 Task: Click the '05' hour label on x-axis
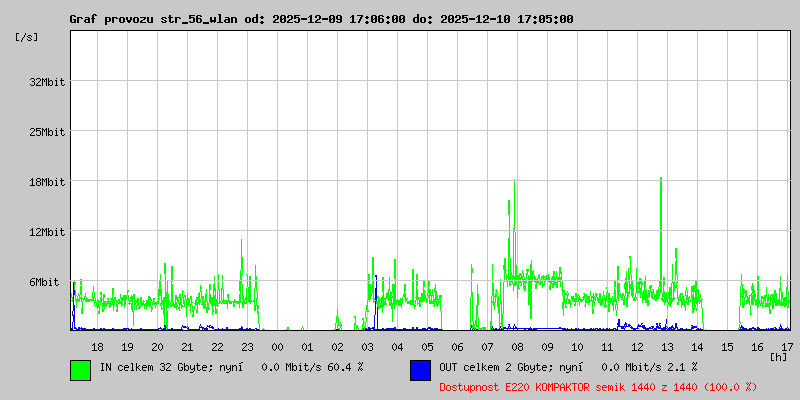pos(428,347)
